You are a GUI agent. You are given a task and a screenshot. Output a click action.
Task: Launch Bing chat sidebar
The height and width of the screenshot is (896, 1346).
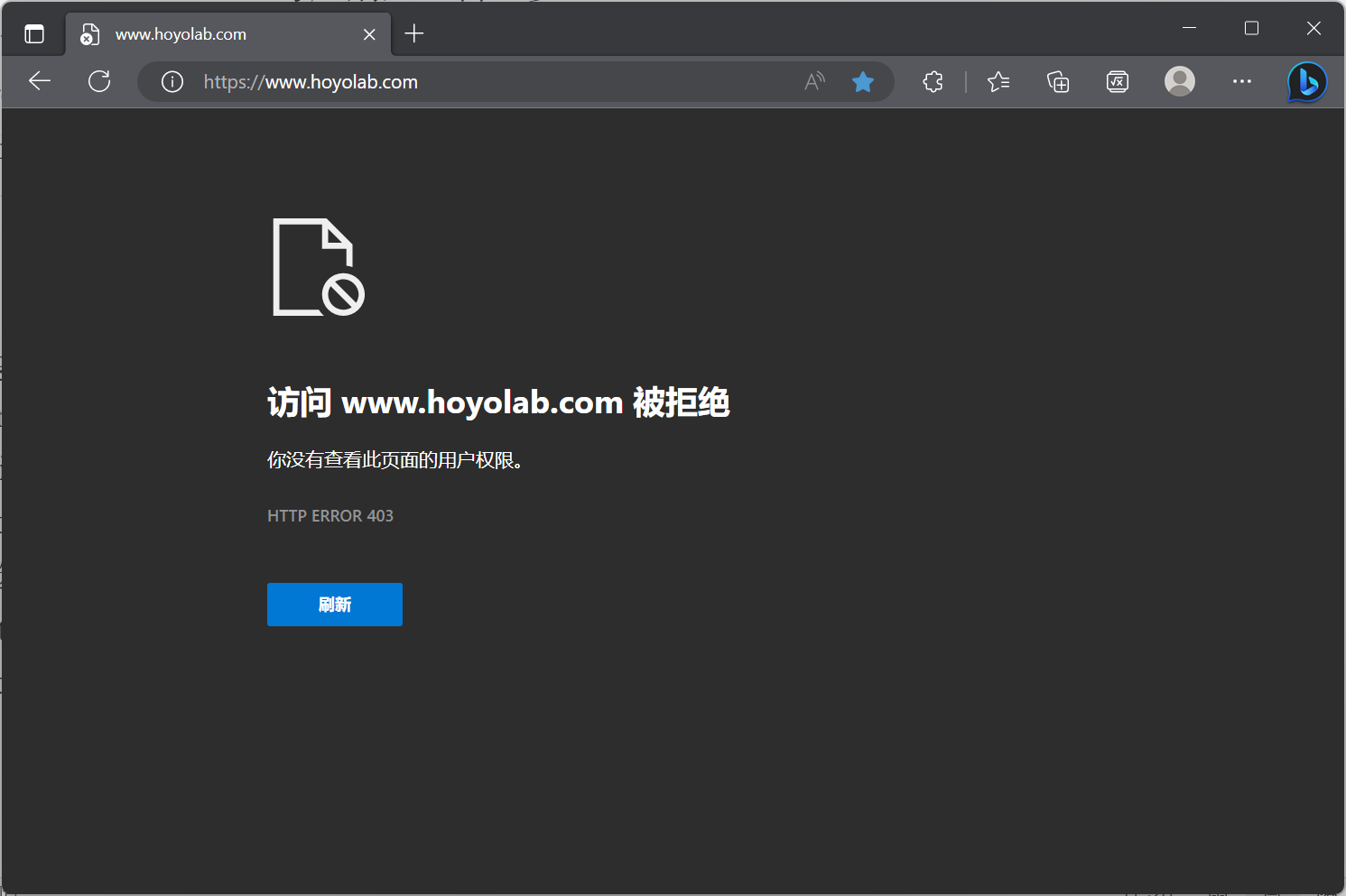click(x=1307, y=82)
